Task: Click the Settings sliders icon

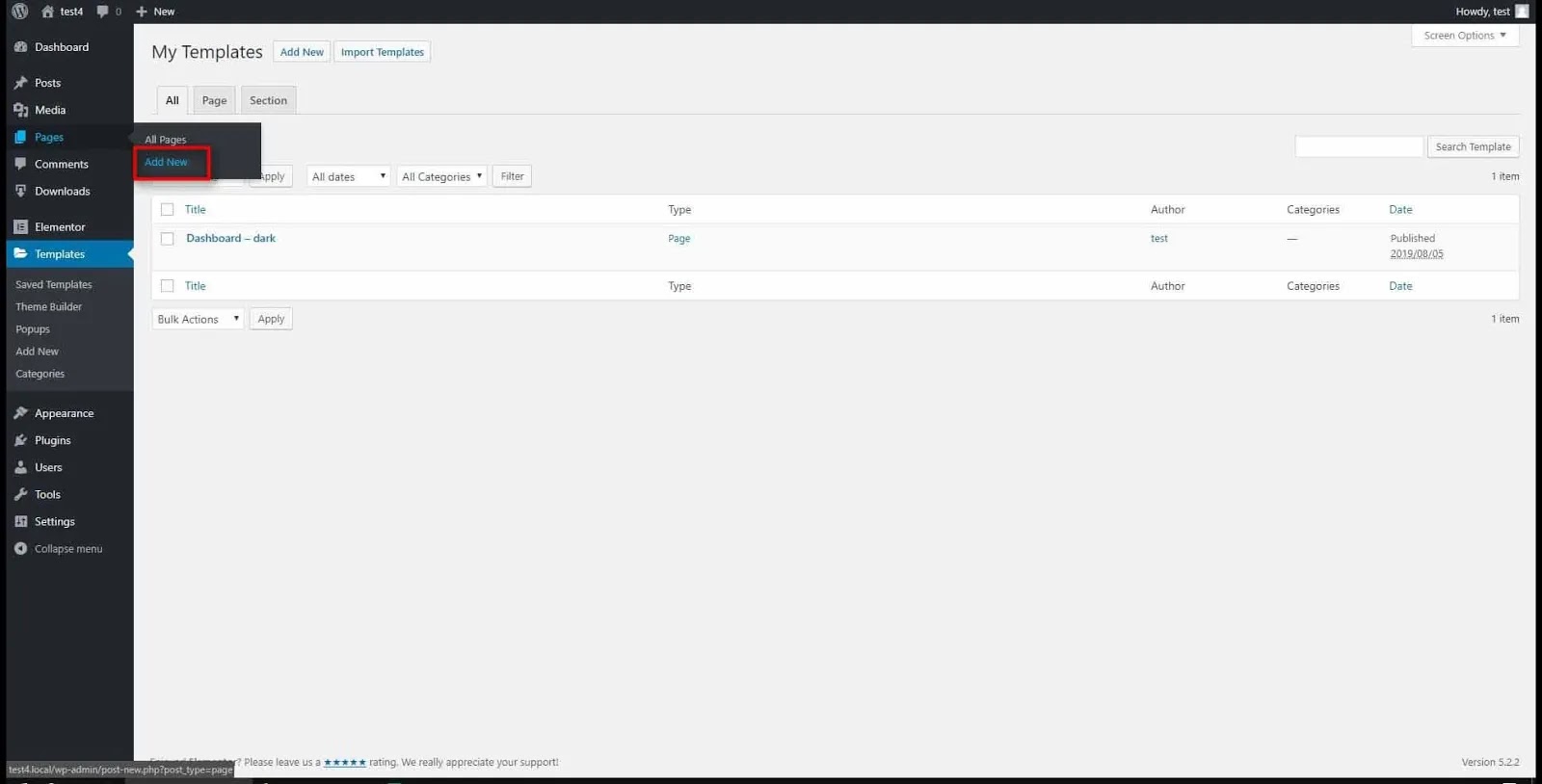Action: (20, 521)
